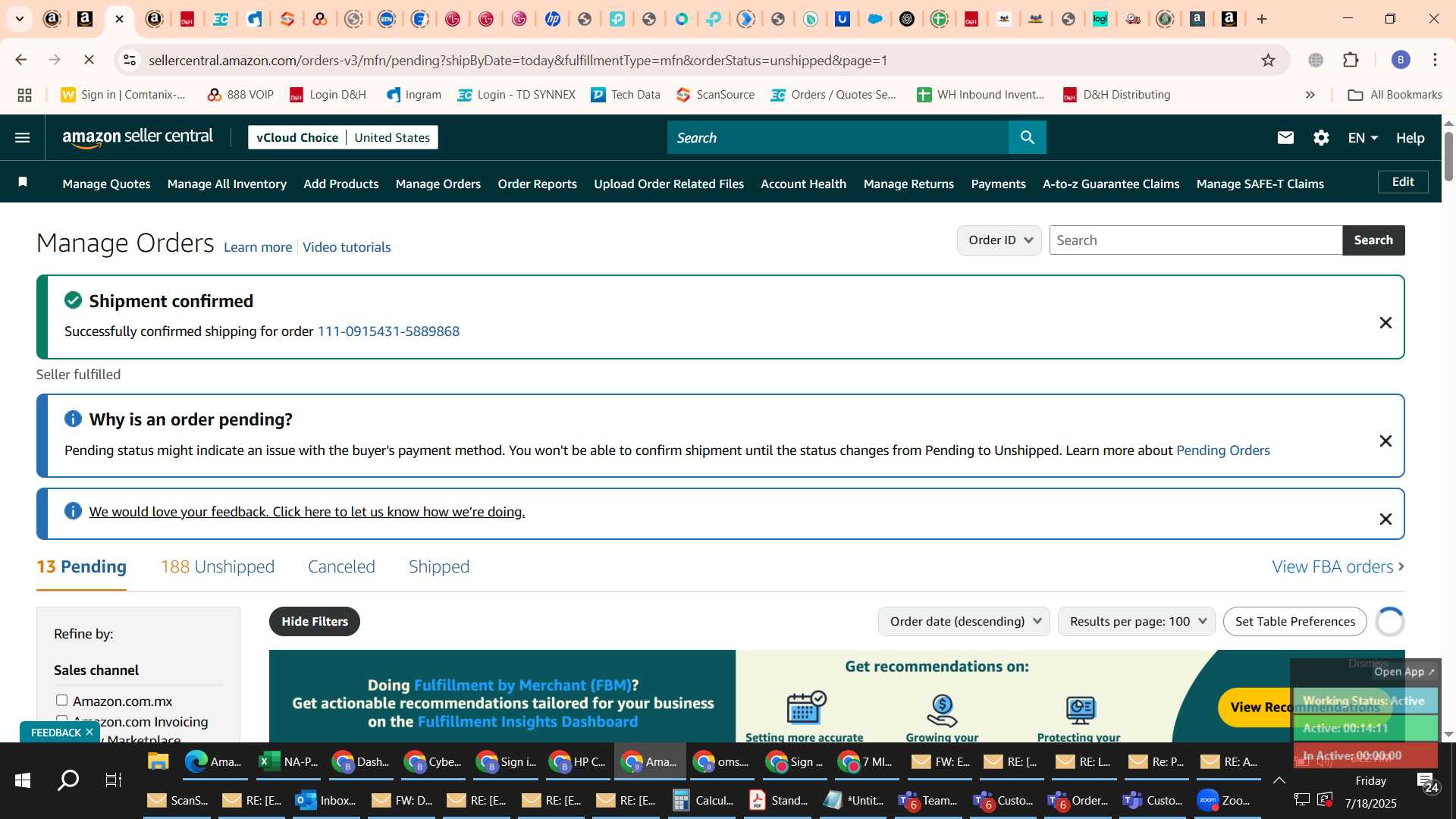Open the Order ID search type dropdown
Viewport: 1456px width, 819px height.
point(999,240)
